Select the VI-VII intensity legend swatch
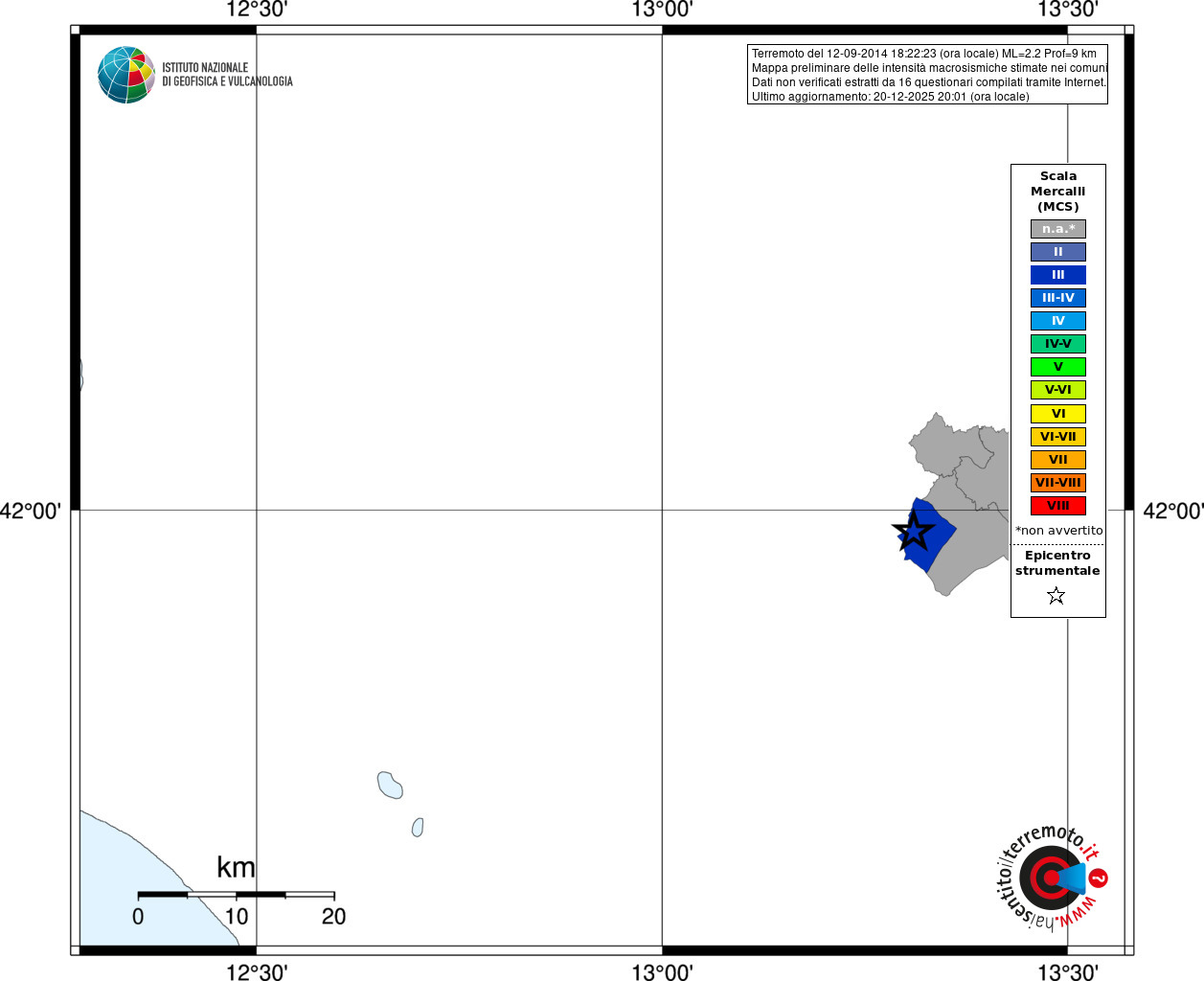The image size is (1204, 981). point(1058,437)
